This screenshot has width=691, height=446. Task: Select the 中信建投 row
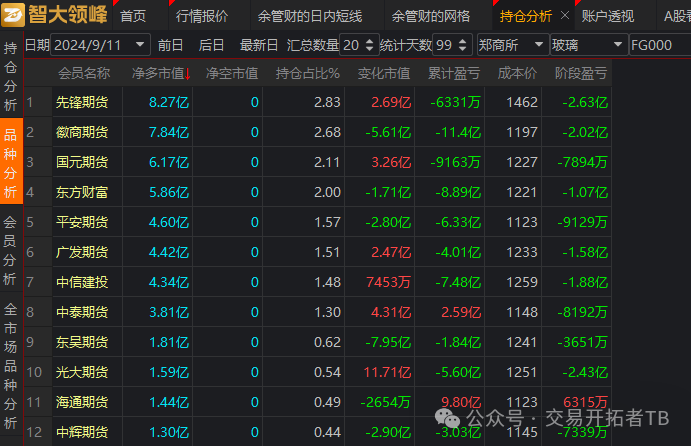point(318,282)
